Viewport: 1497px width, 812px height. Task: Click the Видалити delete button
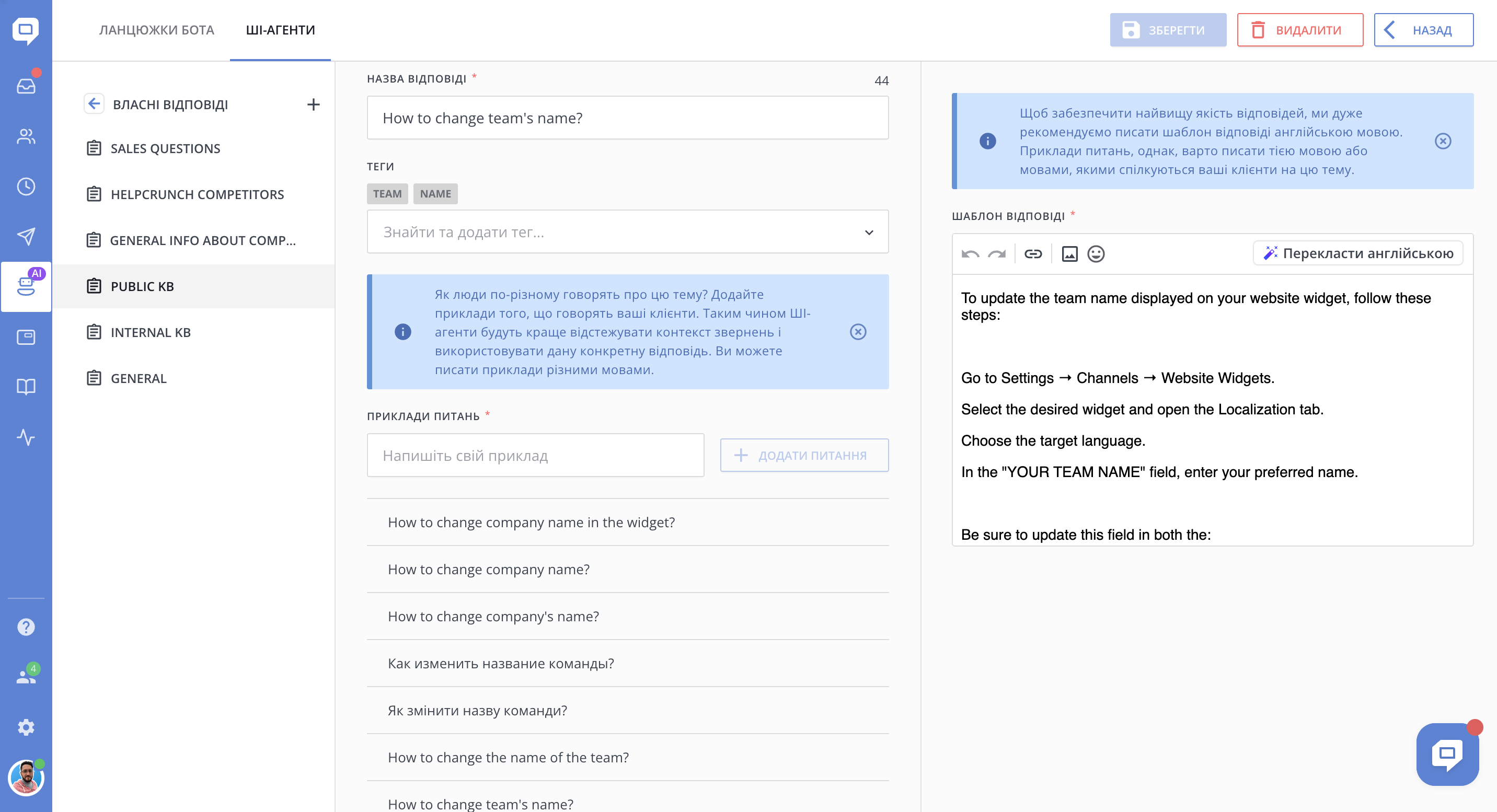click(1299, 30)
